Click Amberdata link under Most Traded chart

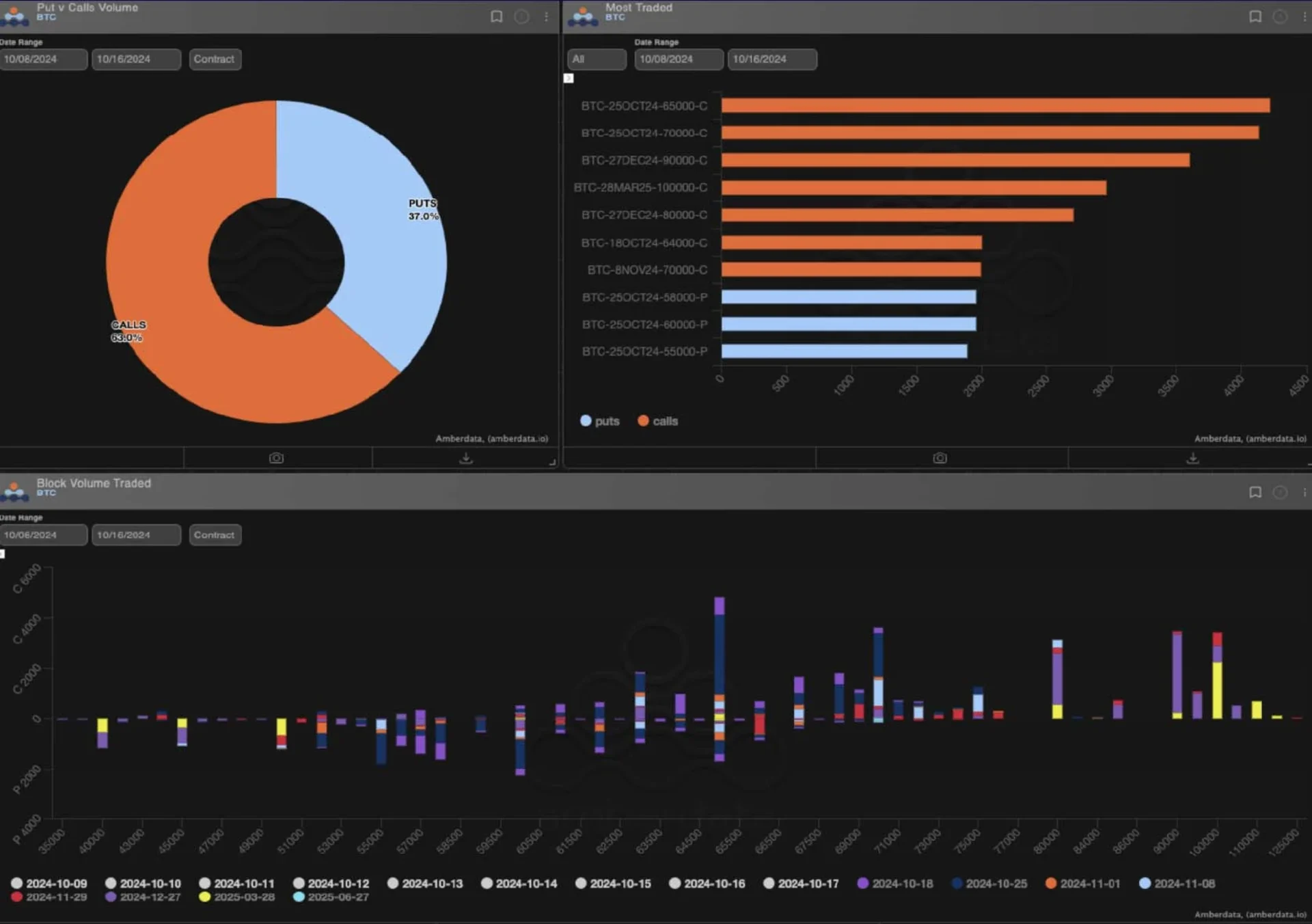point(1250,439)
